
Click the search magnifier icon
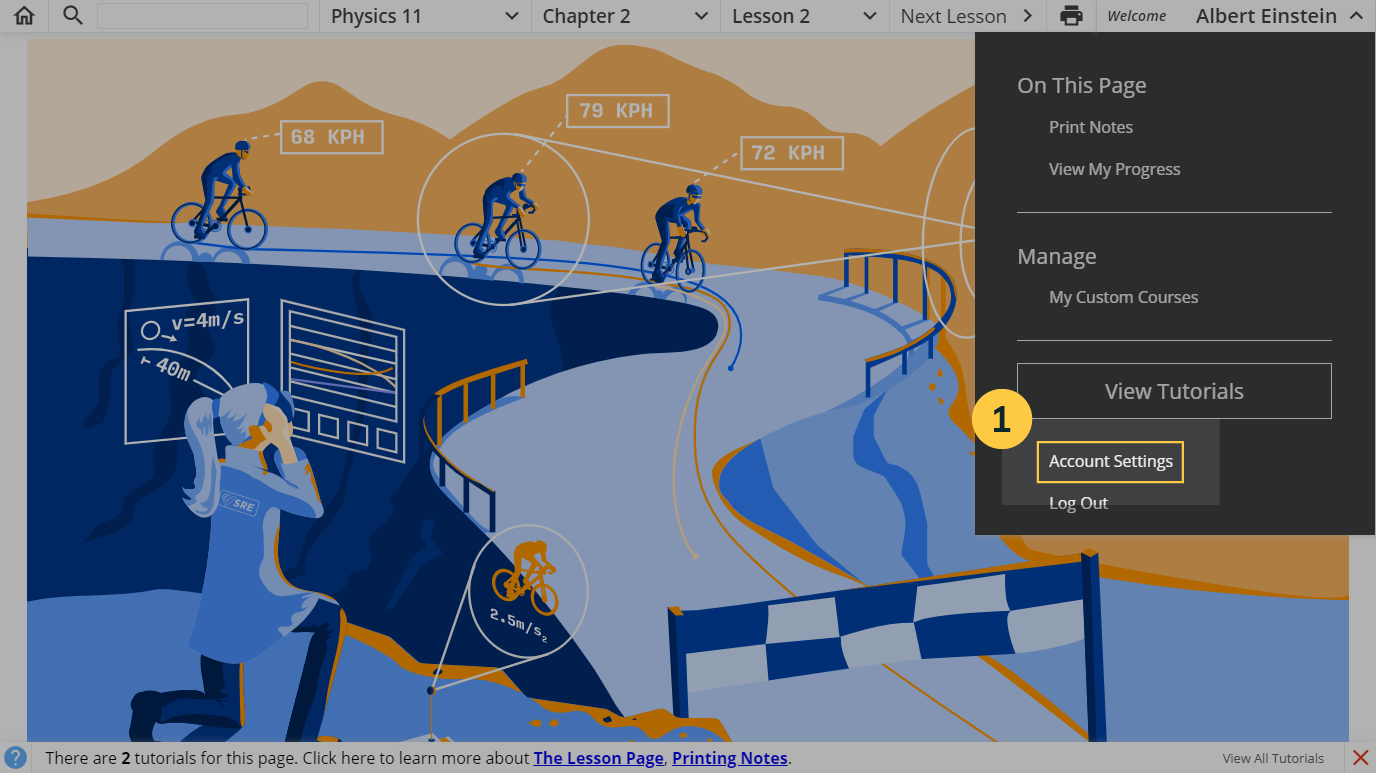point(72,16)
